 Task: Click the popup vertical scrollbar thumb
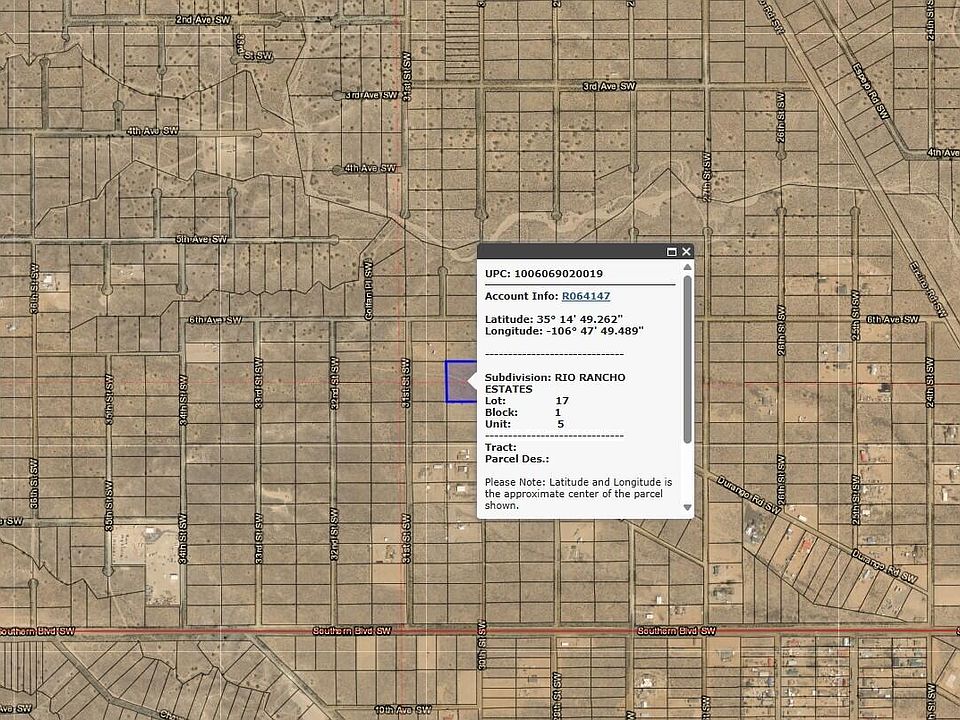[x=687, y=360]
